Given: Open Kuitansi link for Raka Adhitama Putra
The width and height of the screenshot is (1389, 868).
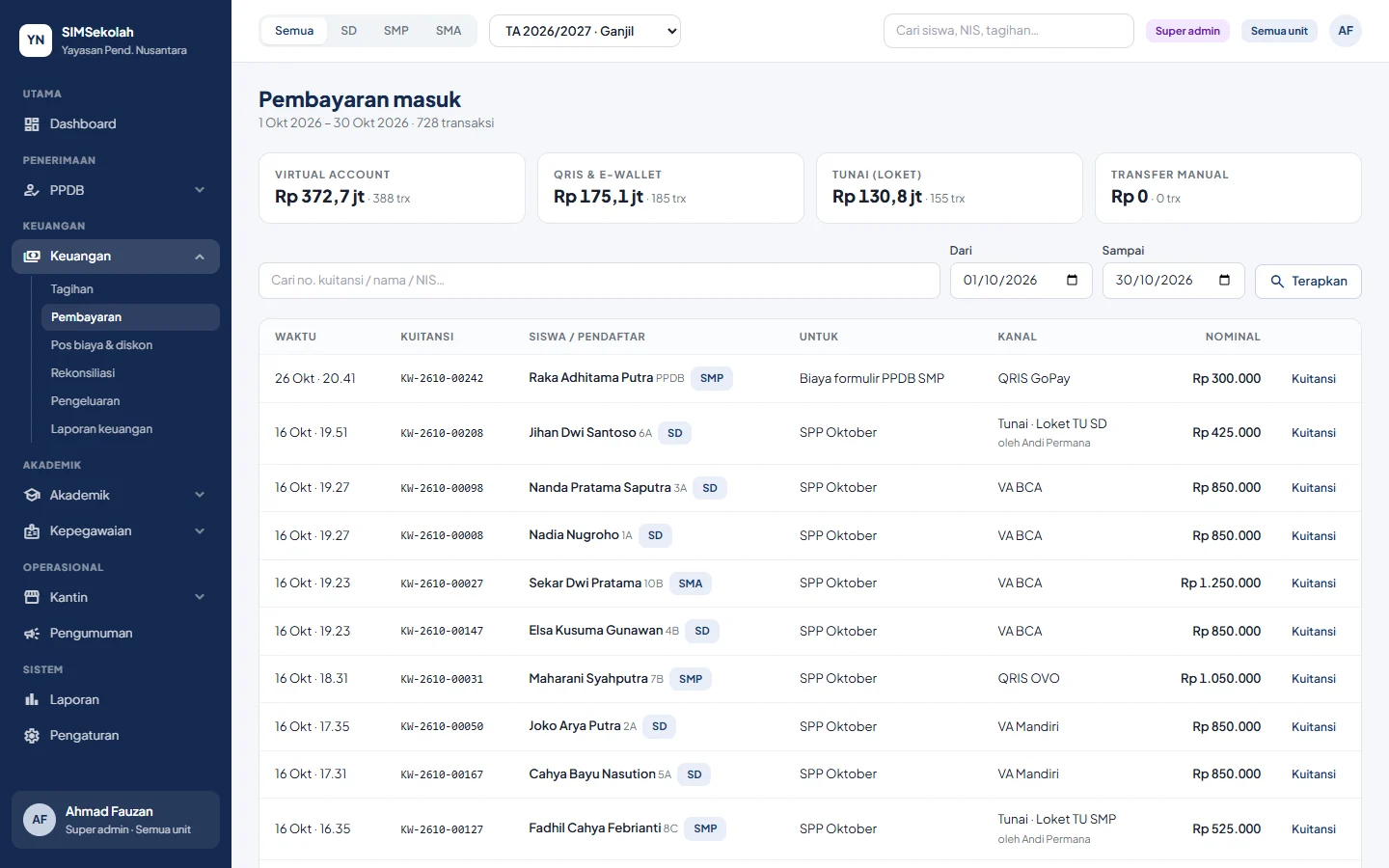Looking at the screenshot, I should point(1314,379).
